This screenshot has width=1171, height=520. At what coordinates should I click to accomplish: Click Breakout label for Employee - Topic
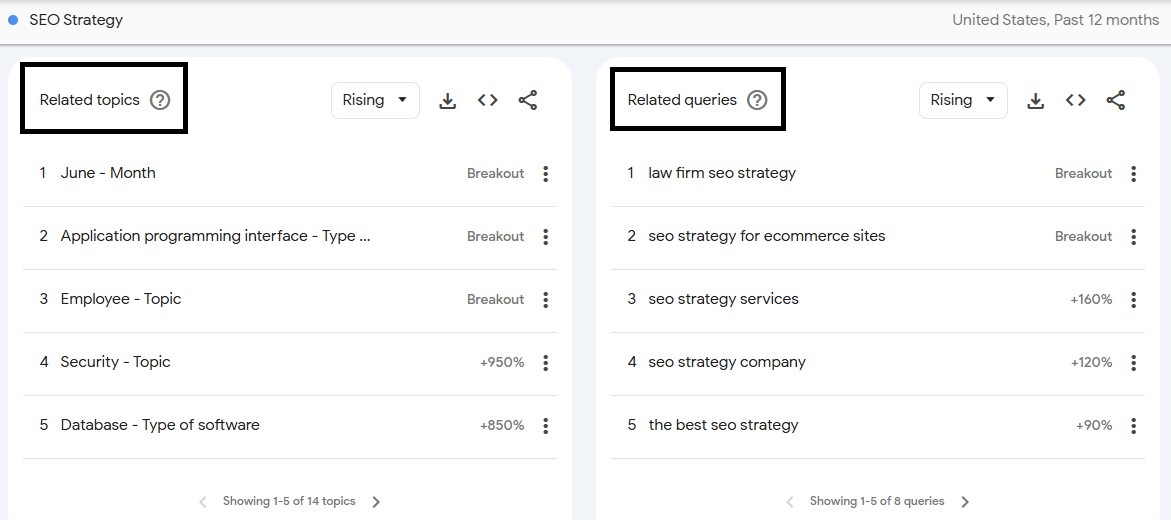tap(496, 300)
